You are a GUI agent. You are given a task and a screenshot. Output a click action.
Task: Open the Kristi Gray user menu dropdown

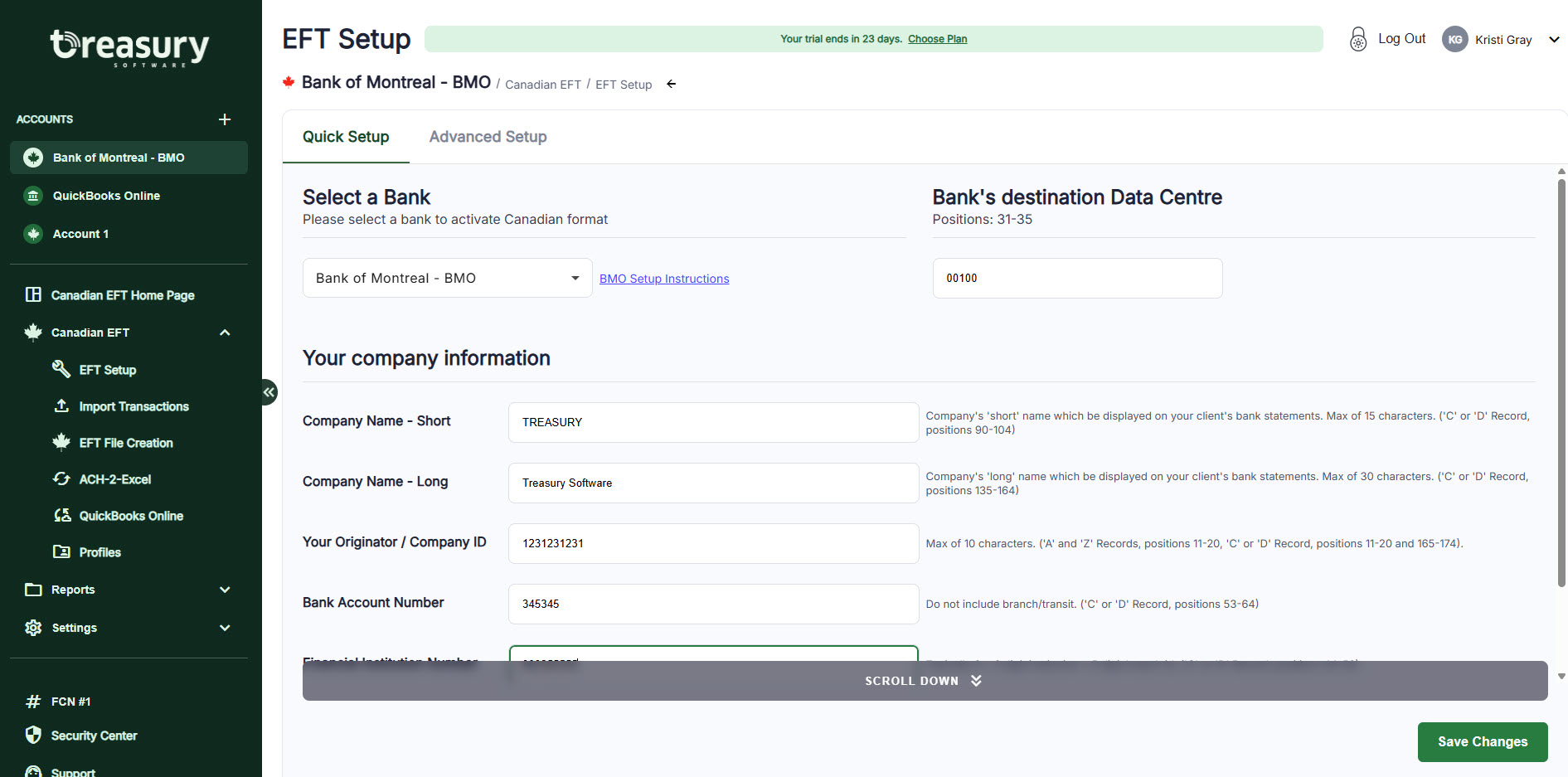(1554, 39)
